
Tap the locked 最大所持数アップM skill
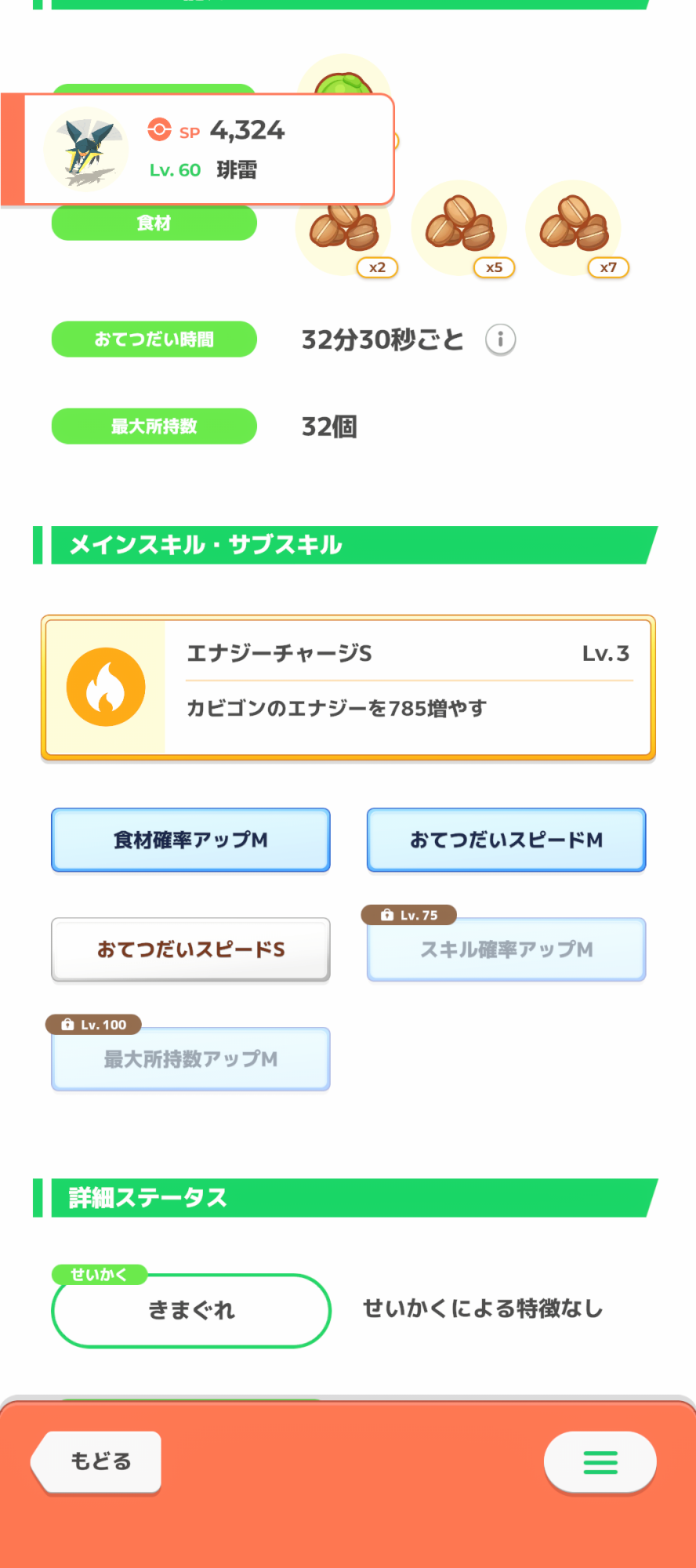coord(190,1059)
